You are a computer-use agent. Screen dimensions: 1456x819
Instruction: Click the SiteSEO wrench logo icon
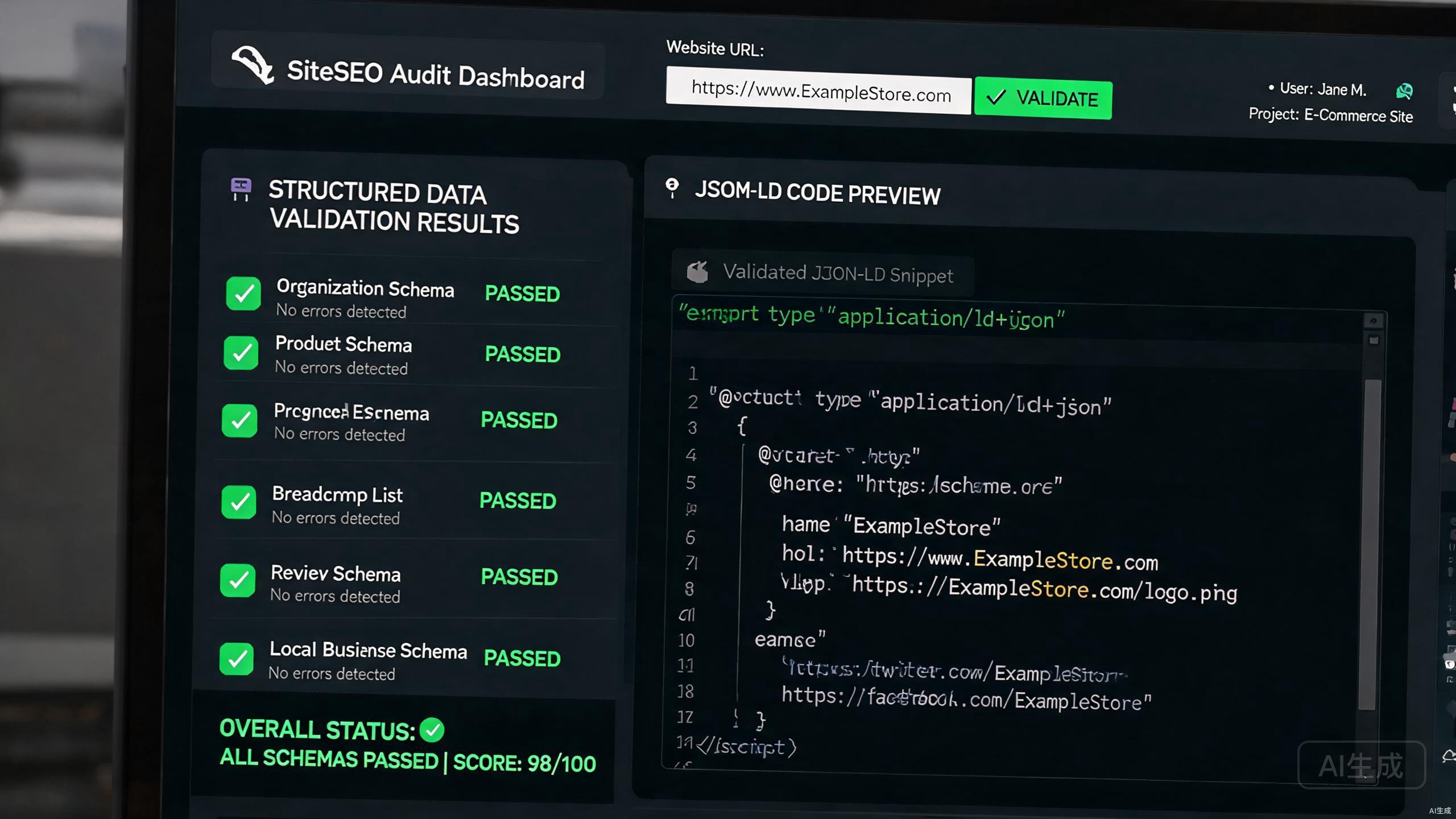[253, 64]
